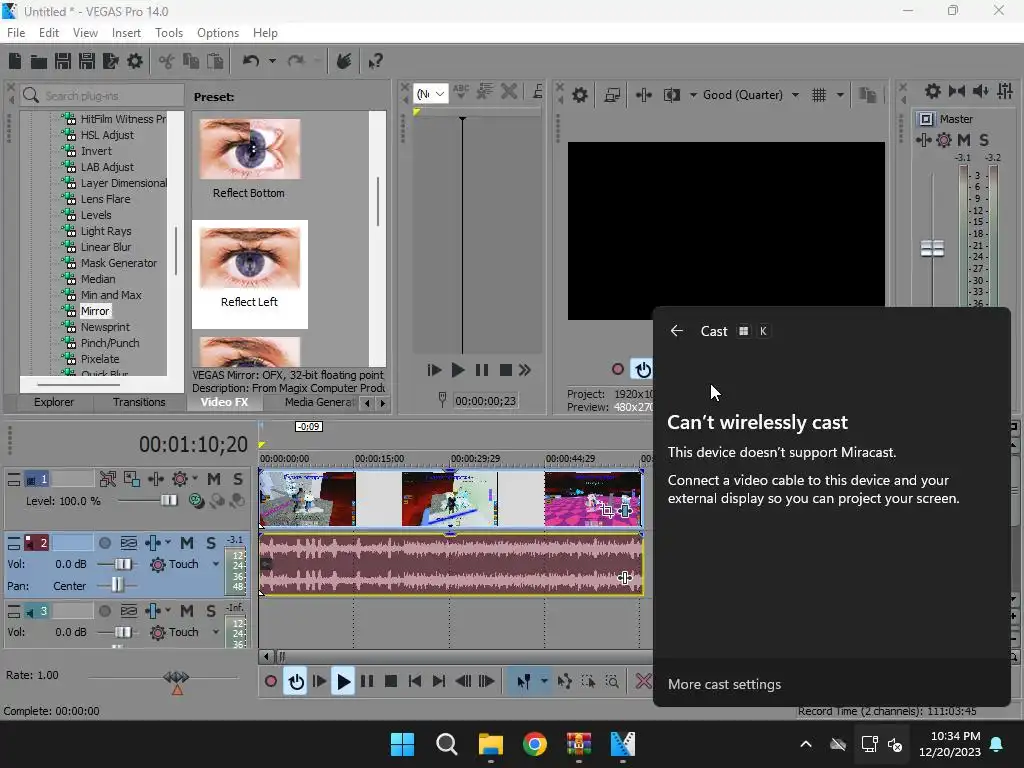The image size is (1024, 768).
Task: Open the edit tool dropdown arrow in transport
Action: pos(544,682)
